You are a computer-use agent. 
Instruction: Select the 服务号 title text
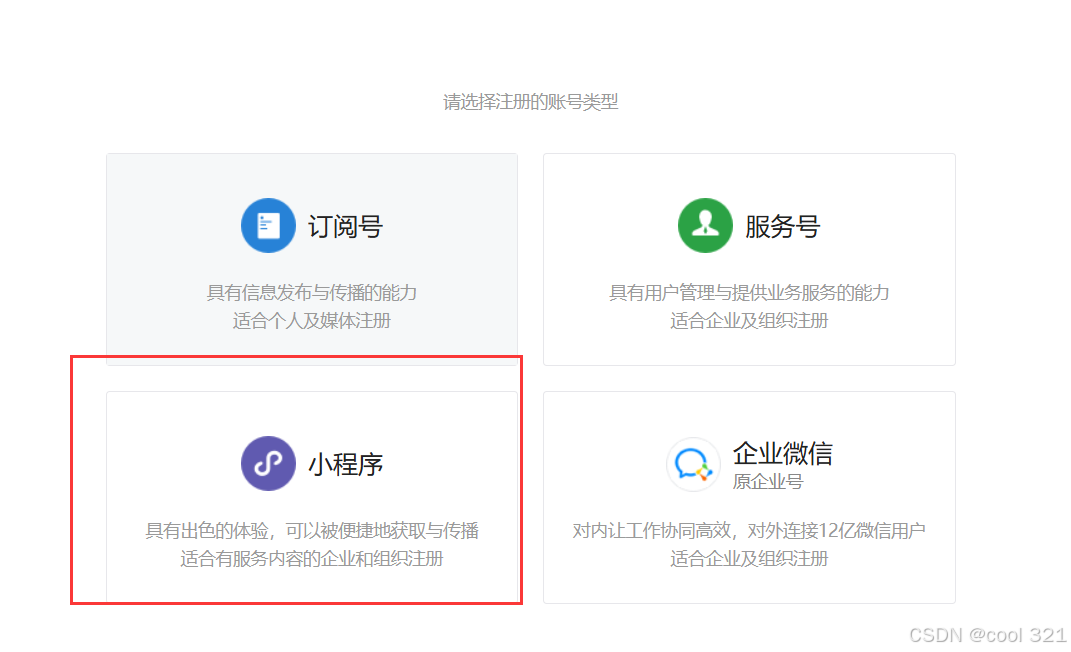tap(782, 227)
